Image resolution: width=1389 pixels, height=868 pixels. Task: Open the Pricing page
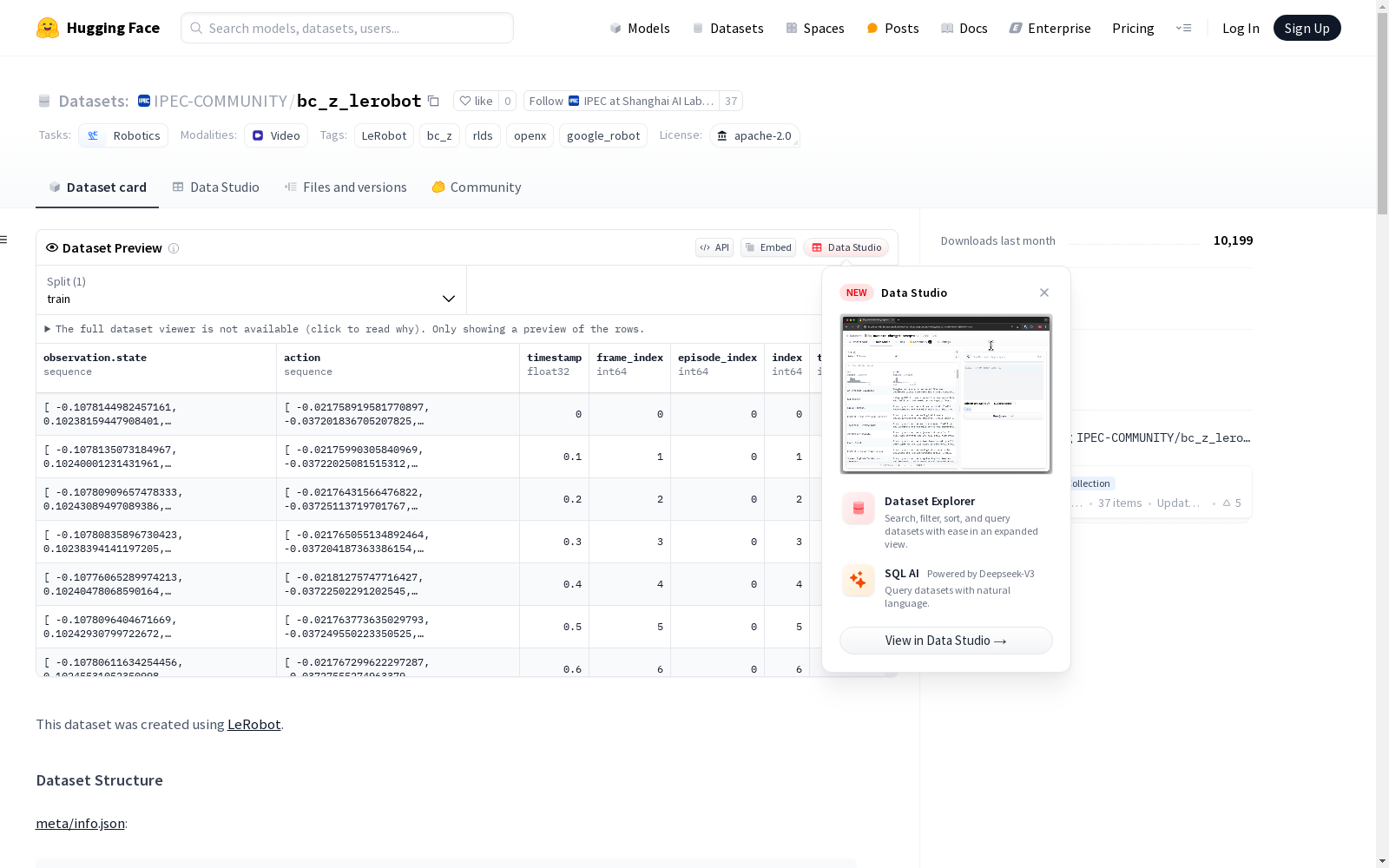click(x=1133, y=28)
